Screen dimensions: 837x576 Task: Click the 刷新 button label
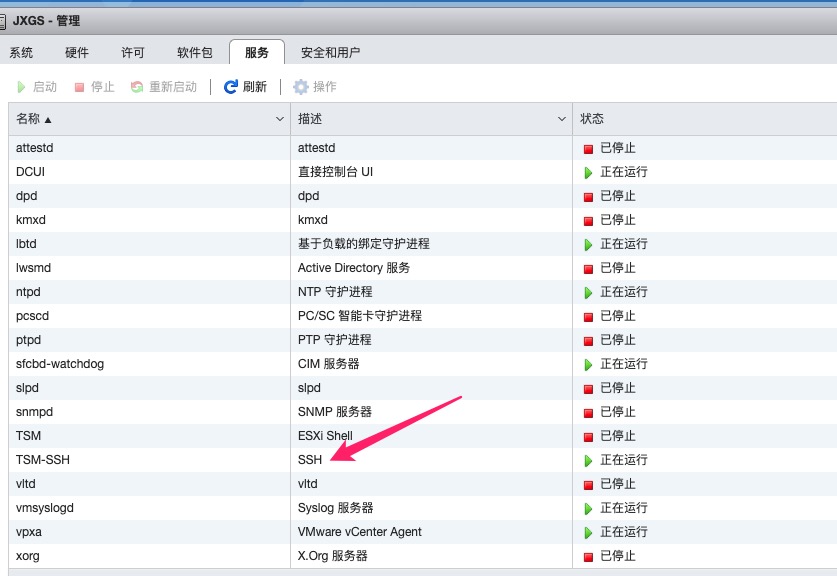click(255, 86)
